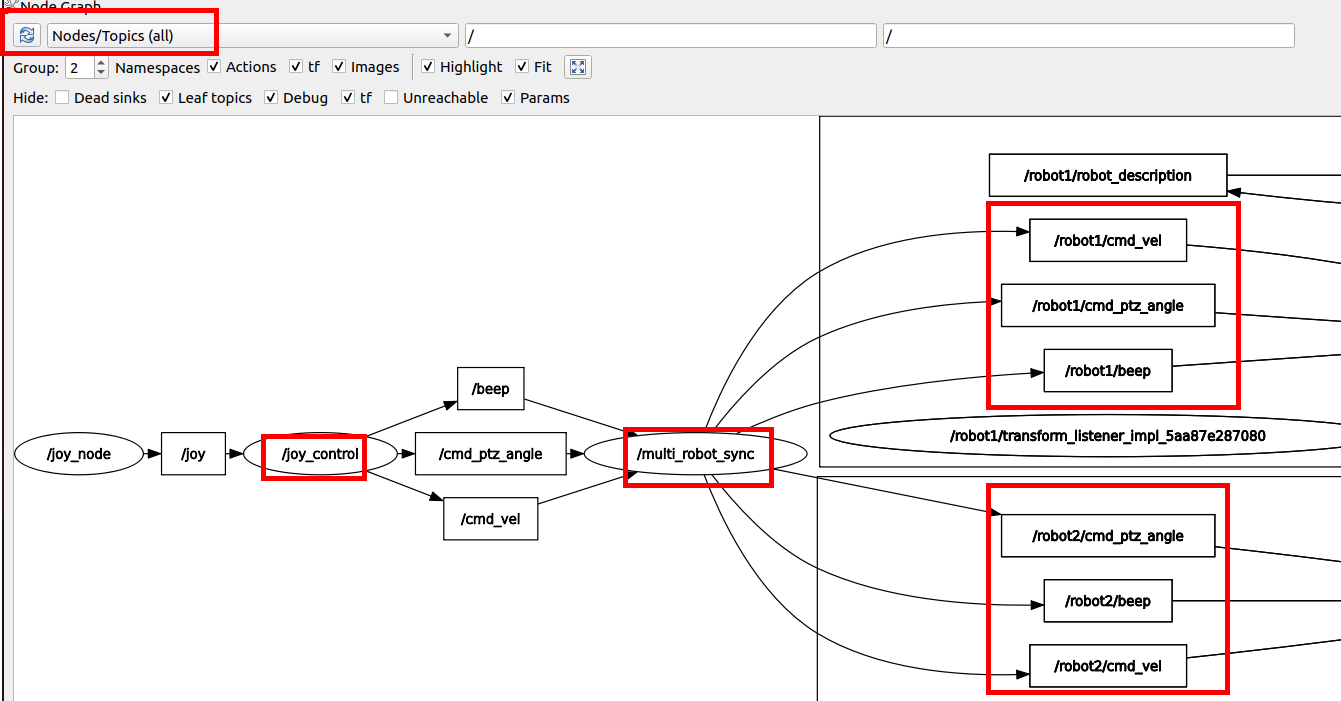
Task: Click the /cmd_vel topic box
Action: click(491, 519)
